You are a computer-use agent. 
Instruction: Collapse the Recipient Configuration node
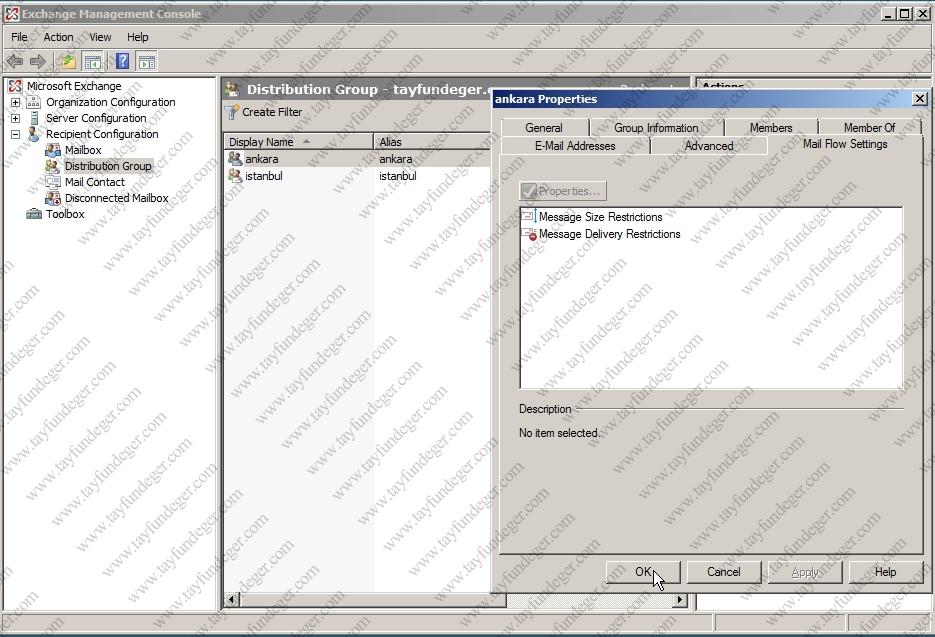pos(16,135)
